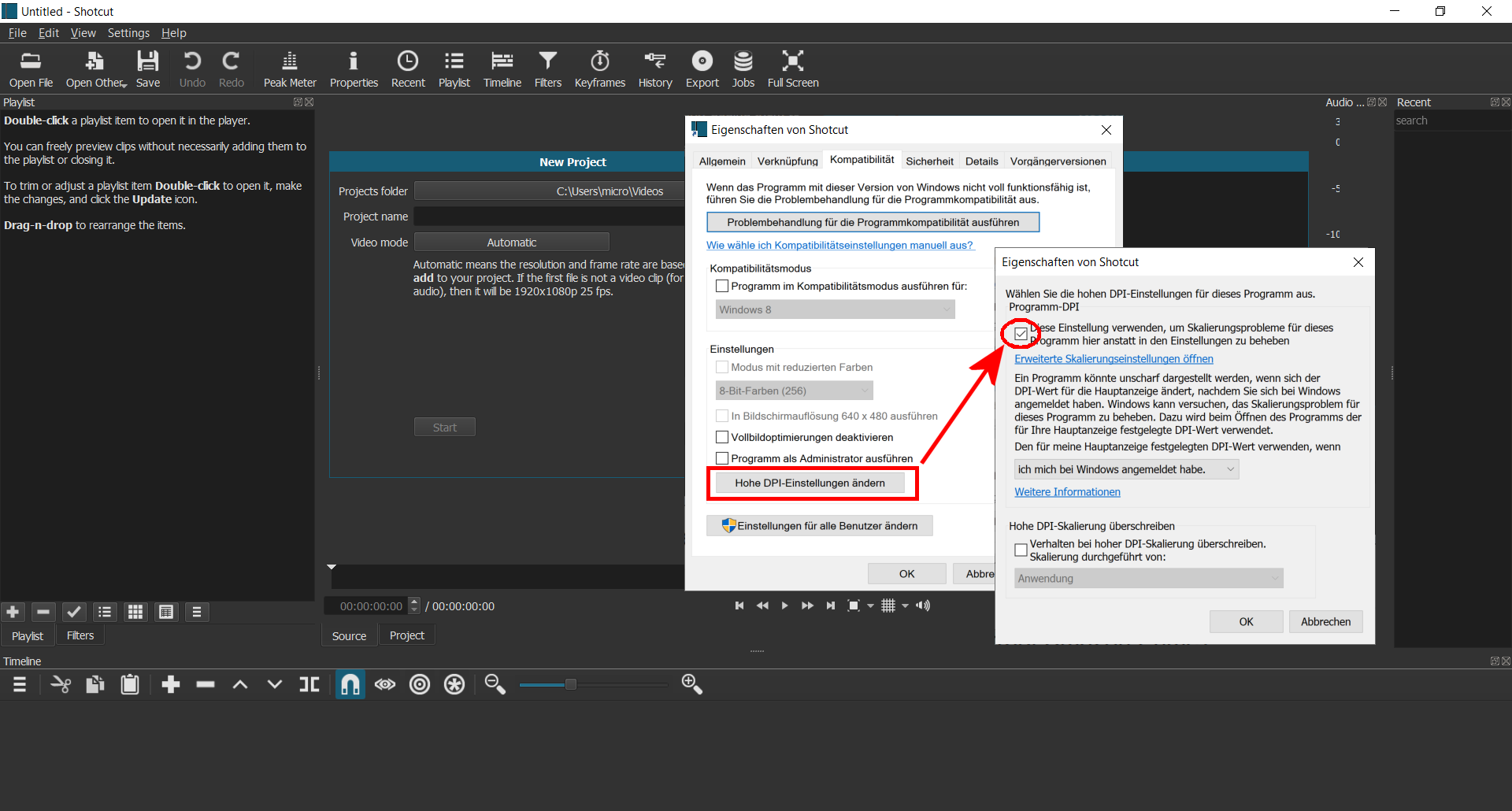Image resolution: width=1512 pixels, height=811 pixels.
Task: Click the timeline overwrite (down arrow) icon
Action: click(x=275, y=684)
